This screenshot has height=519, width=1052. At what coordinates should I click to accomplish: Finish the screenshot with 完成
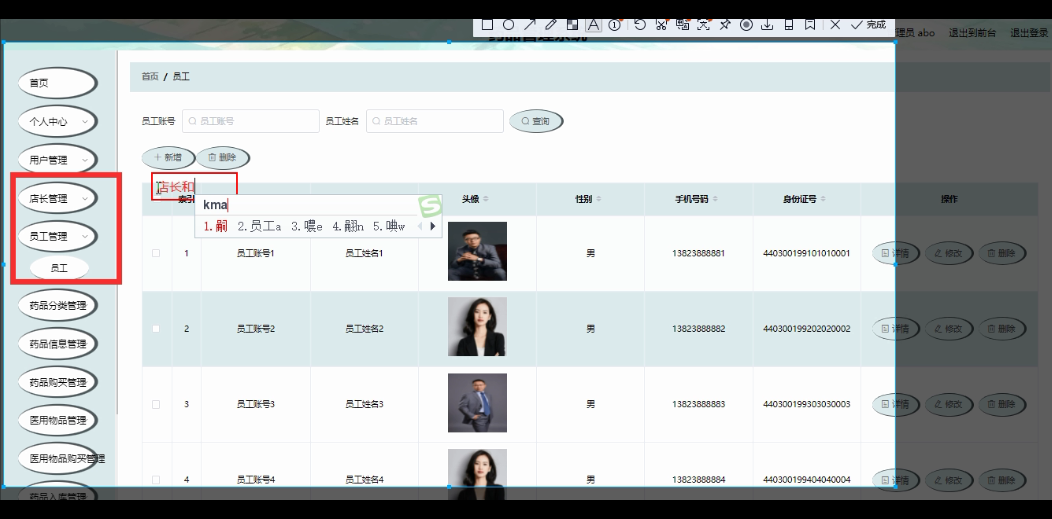868,25
